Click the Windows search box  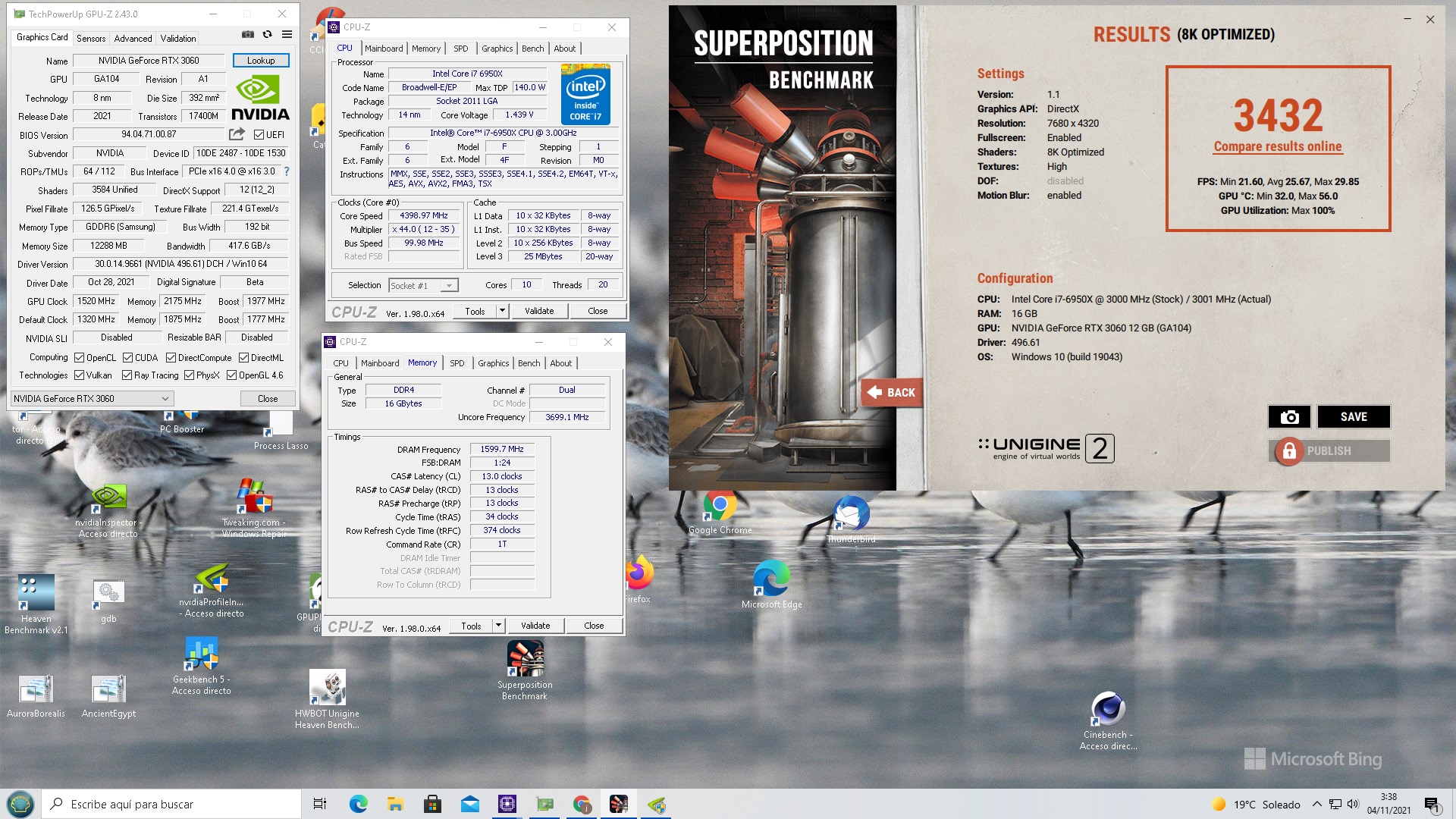[171, 804]
